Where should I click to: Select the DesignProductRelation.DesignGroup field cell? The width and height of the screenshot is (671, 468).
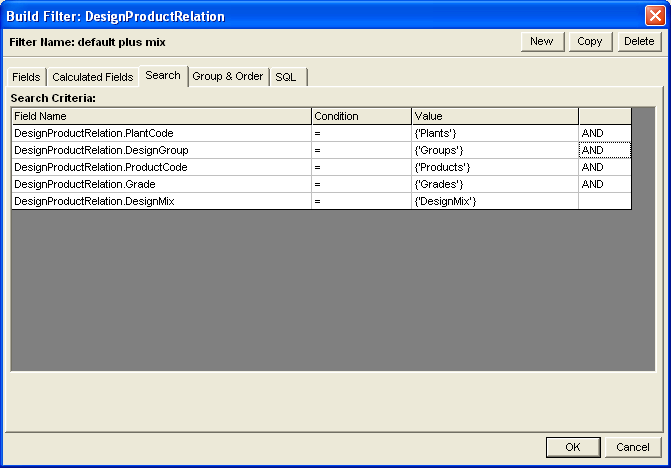[161, 150]
